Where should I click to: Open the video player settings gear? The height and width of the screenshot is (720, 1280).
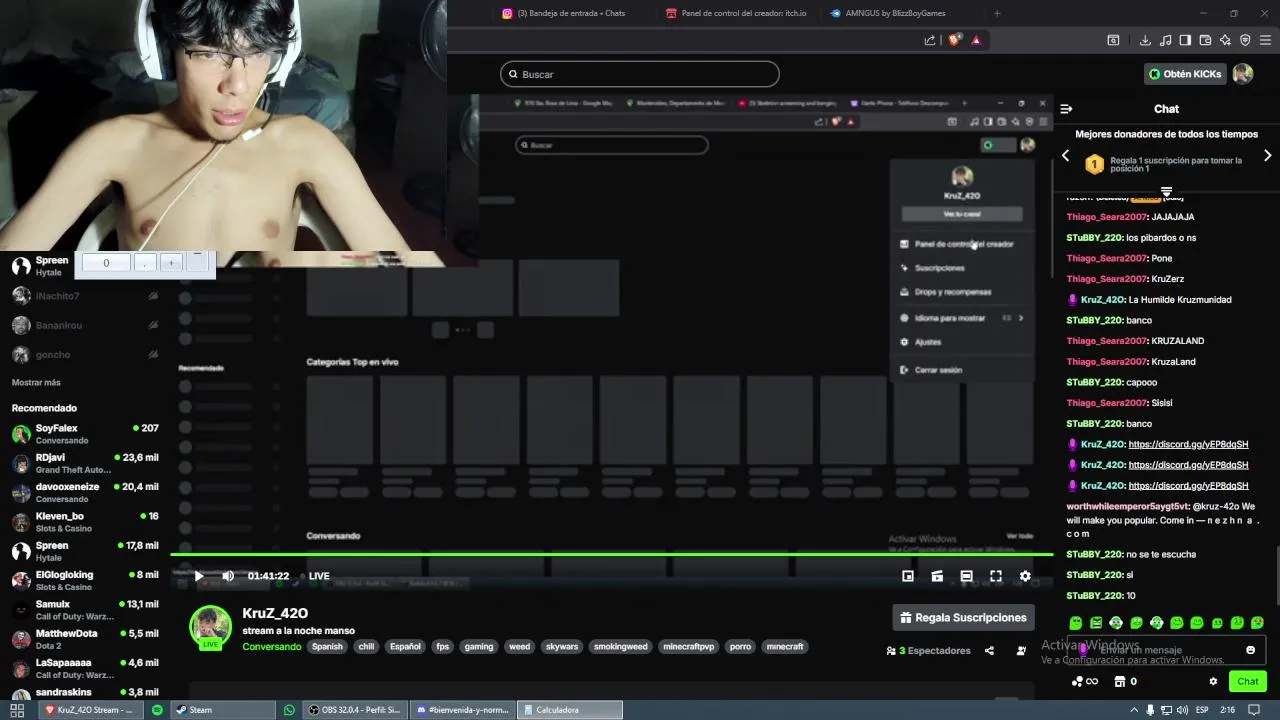[x=1025, y=576]
